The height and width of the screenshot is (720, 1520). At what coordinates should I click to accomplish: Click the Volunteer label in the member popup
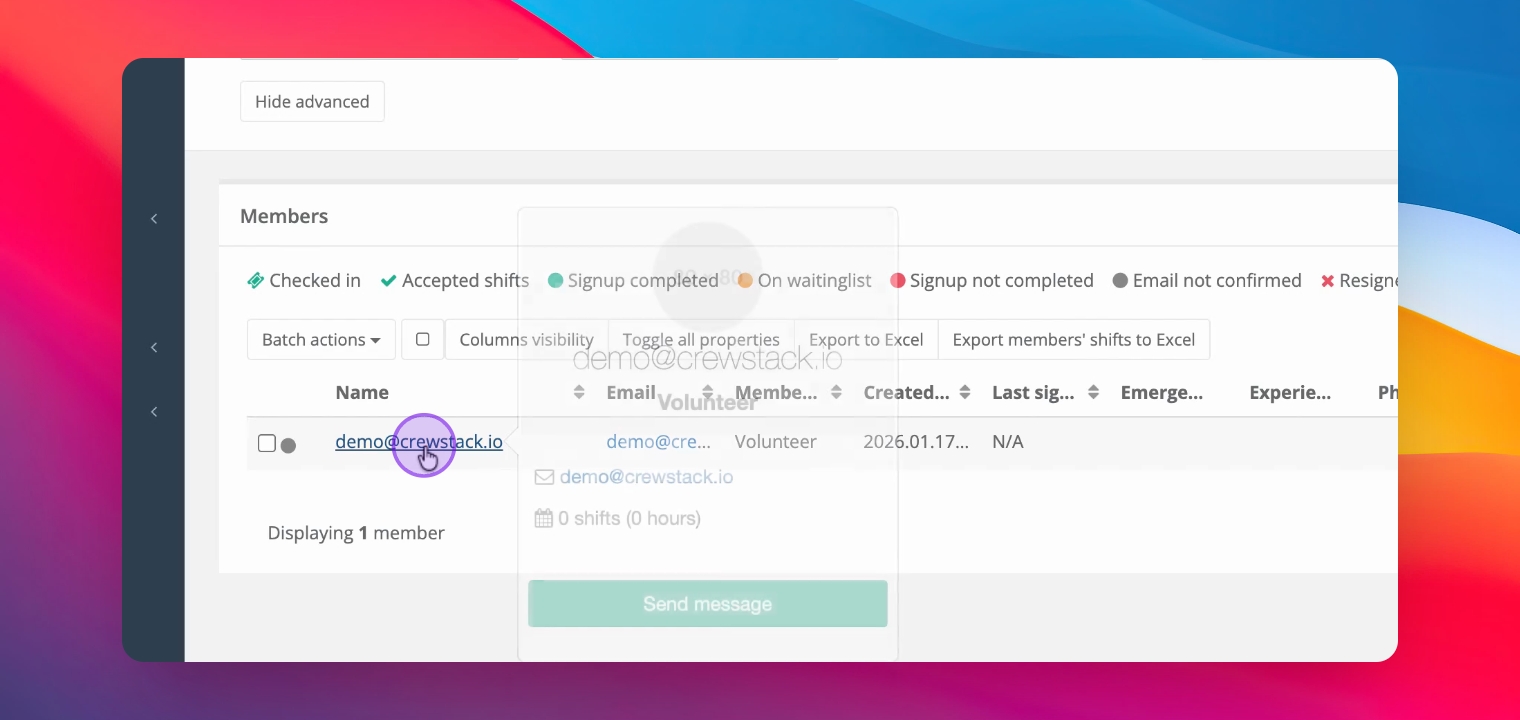click(x=708, y=402)
